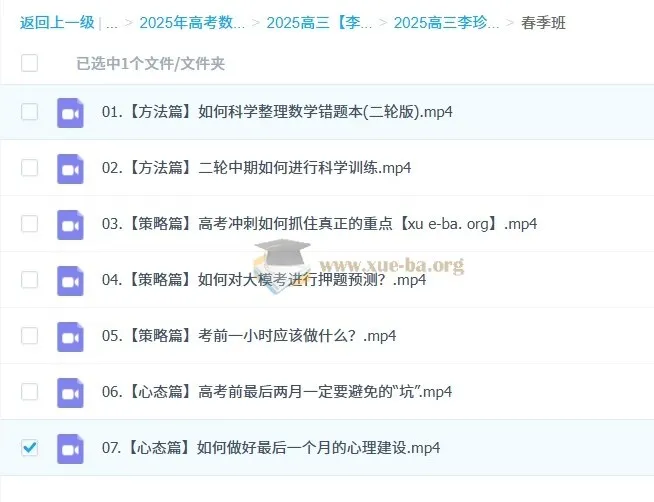654x502 pixels.
Task: Navigate to 2025高三【李... breadcrumb folder
Action: click(319, 23)
